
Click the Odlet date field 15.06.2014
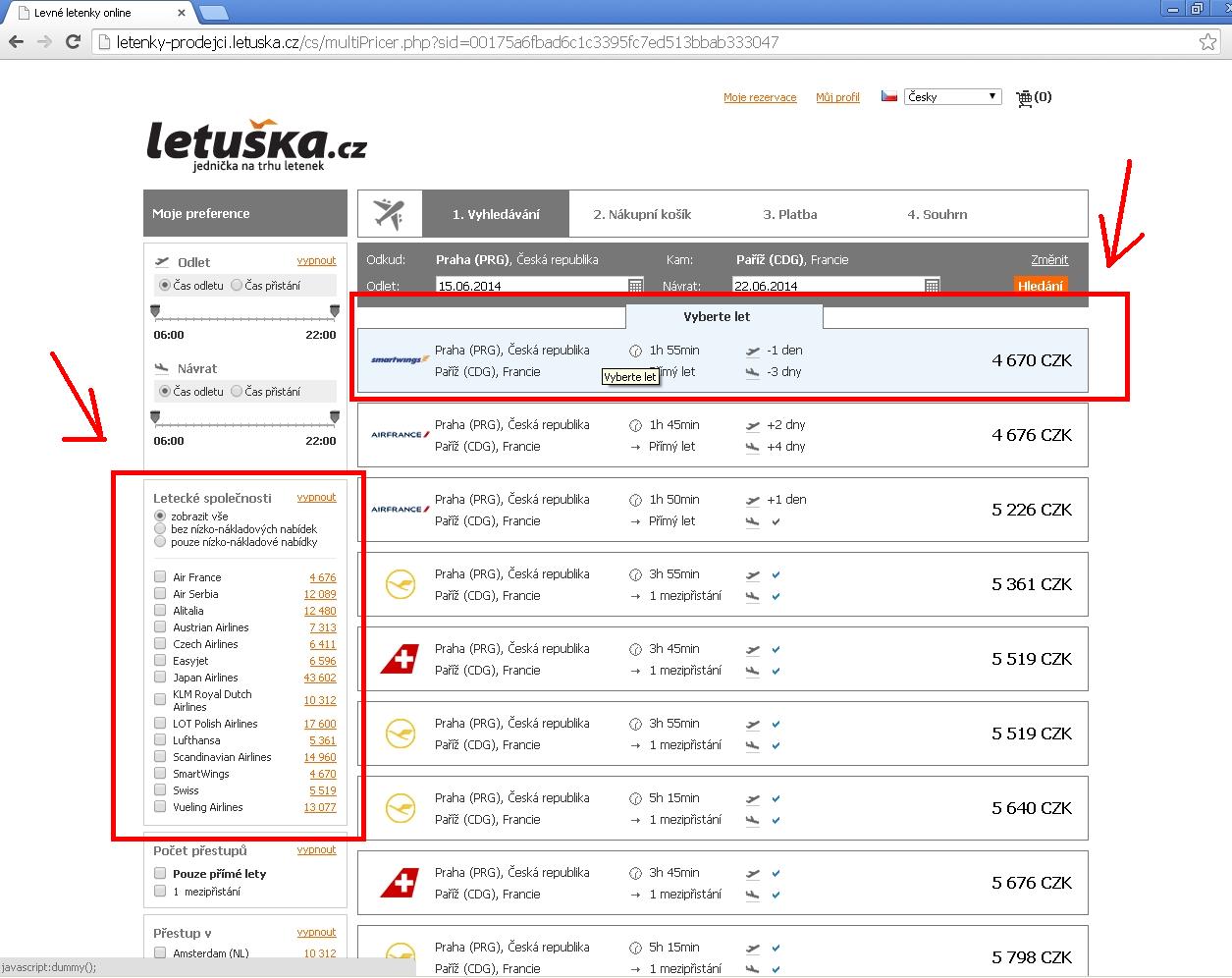[x=531, y=286]
